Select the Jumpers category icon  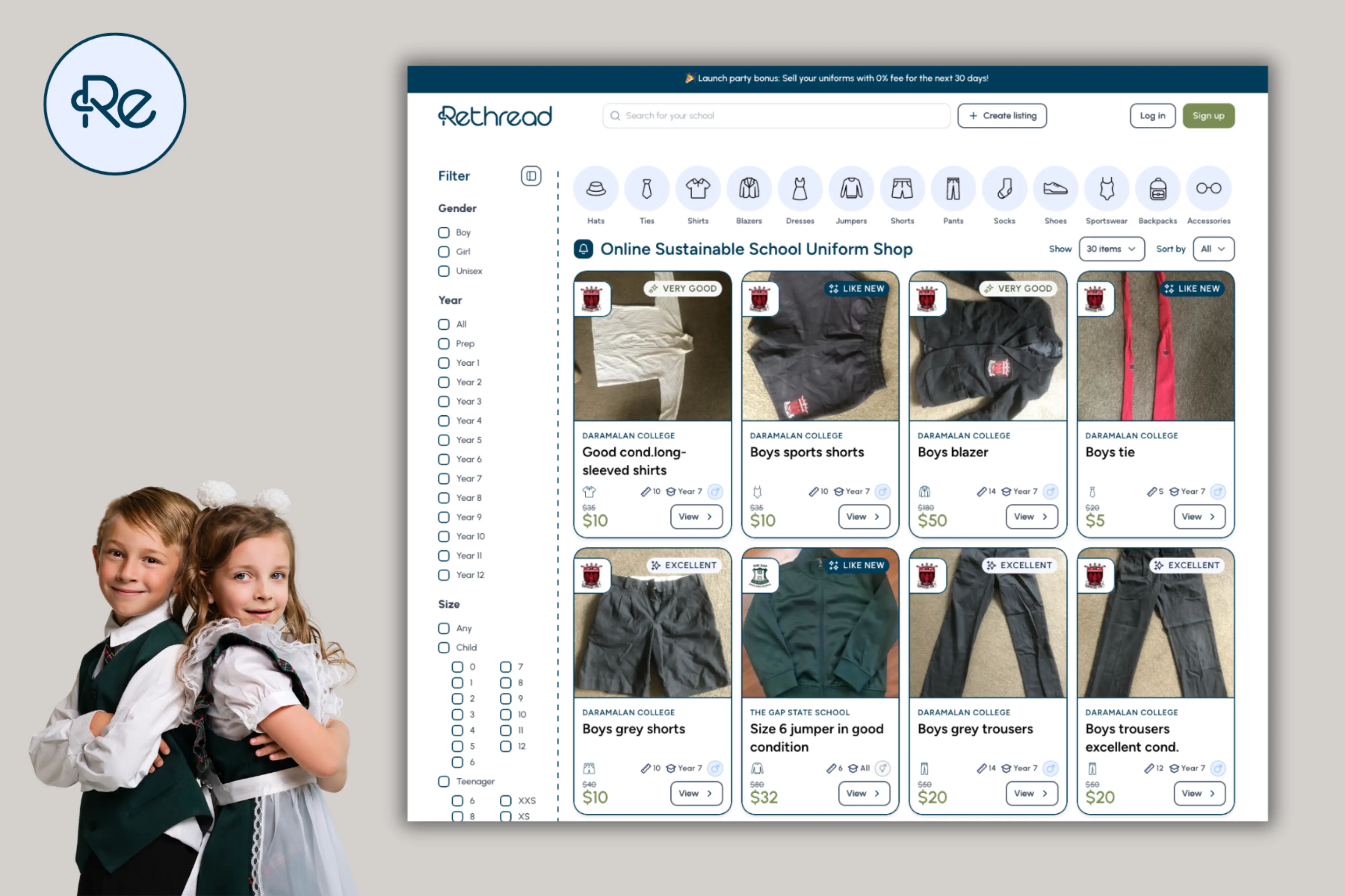(851, 189)
